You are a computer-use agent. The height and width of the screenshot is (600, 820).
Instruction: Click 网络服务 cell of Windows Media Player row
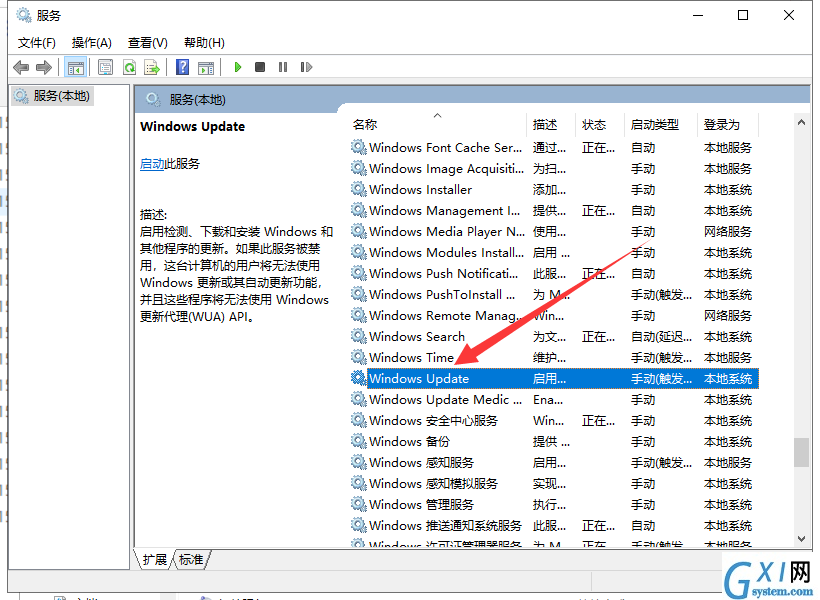pos(727,231)
